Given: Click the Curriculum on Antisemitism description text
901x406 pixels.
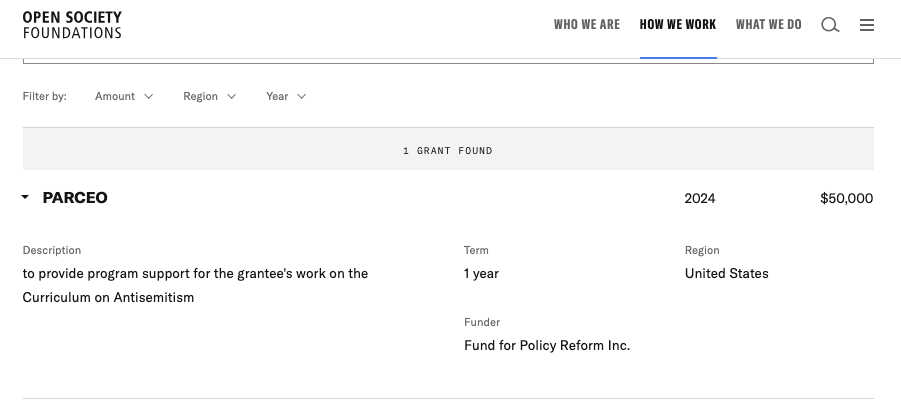Looking at the screenshot, I should (108, 297).
